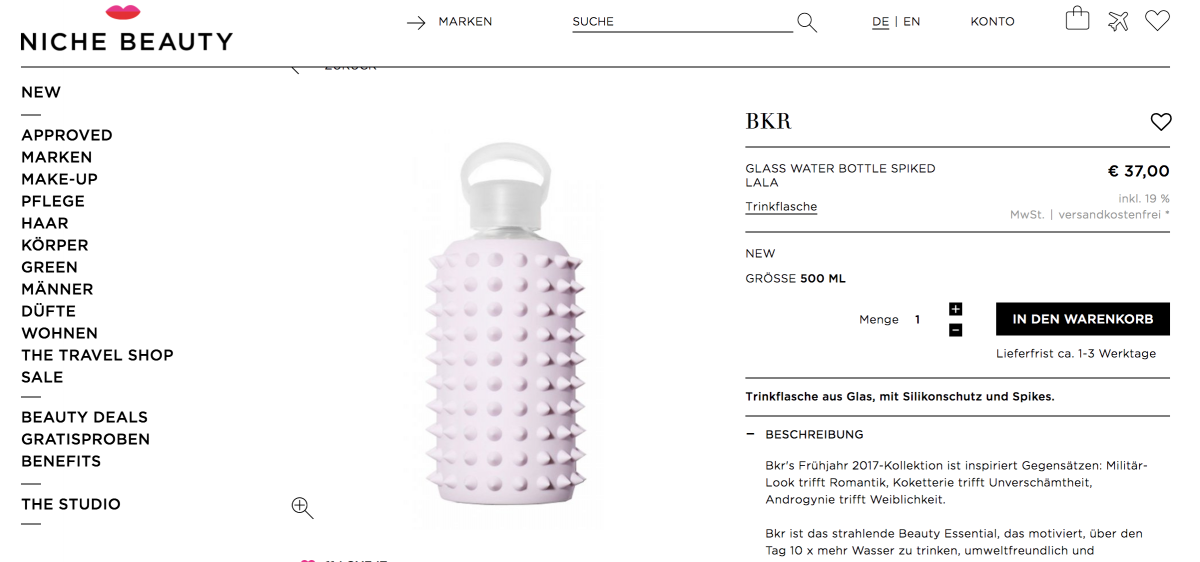Click the Niche Beauty lips logo
The height and width of the screenshot is (562, 1200).
point(123,13)
